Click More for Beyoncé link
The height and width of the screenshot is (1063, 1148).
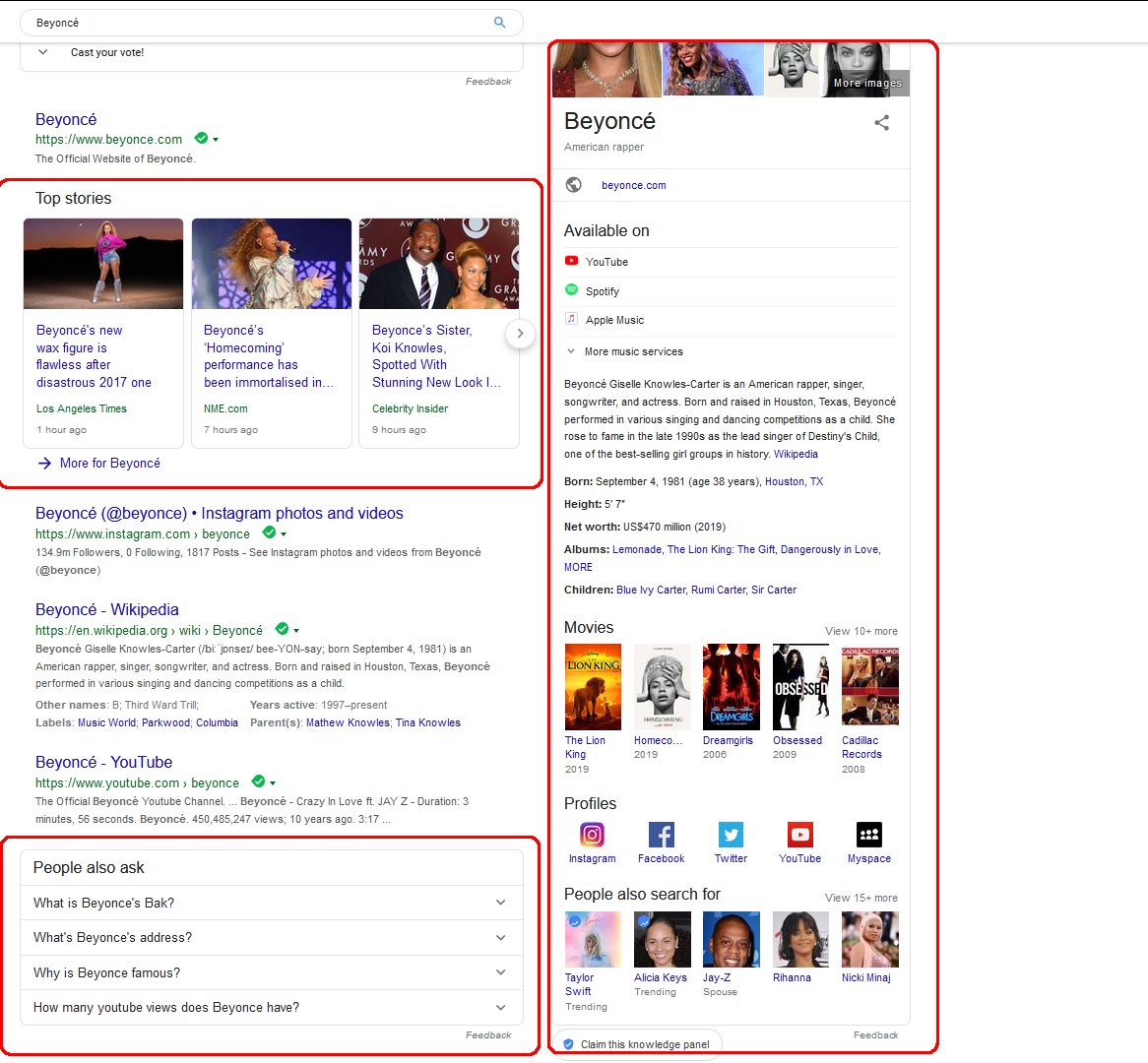(110, 464)
